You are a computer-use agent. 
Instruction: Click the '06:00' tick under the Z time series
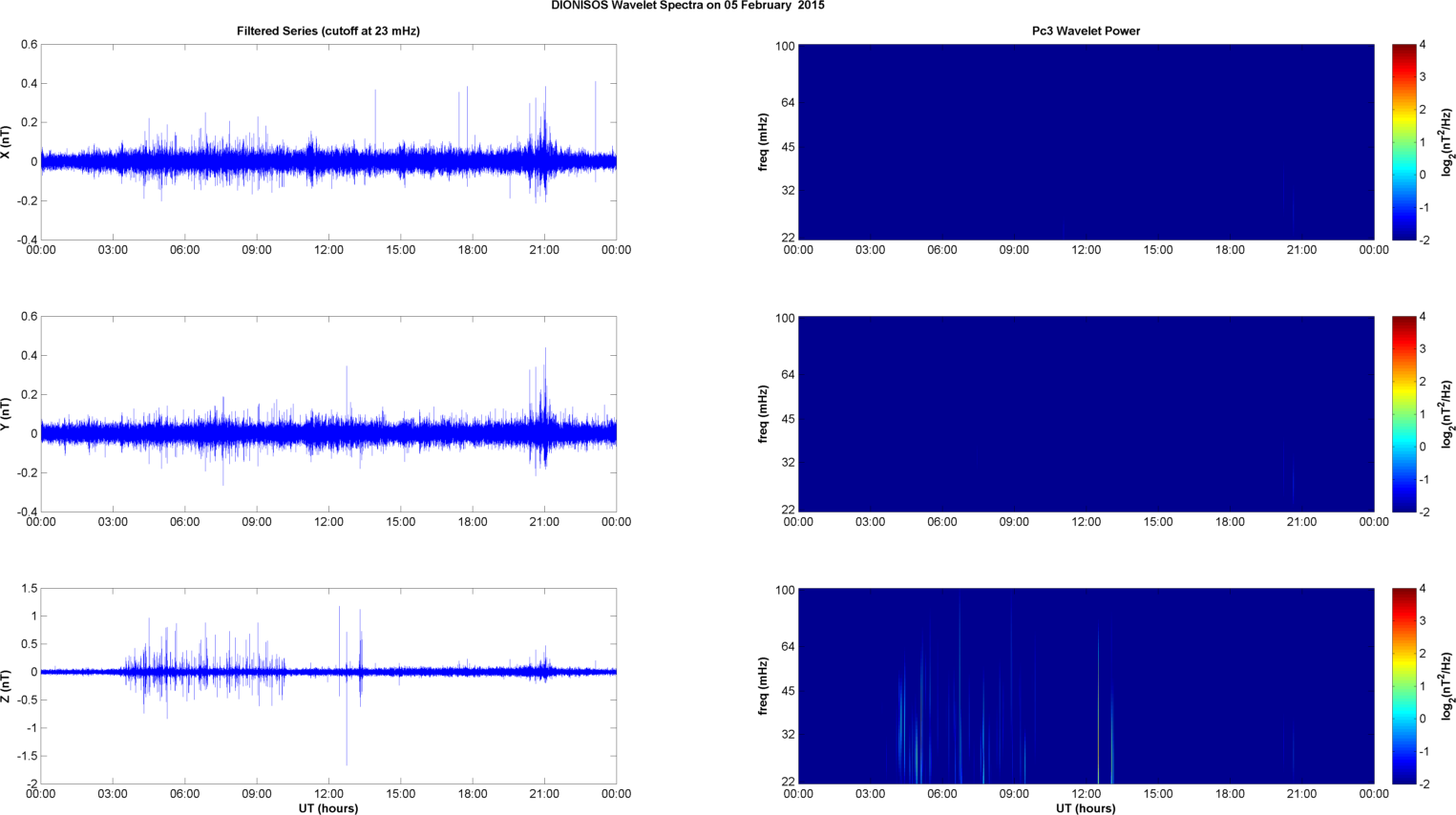click(185, 794)
